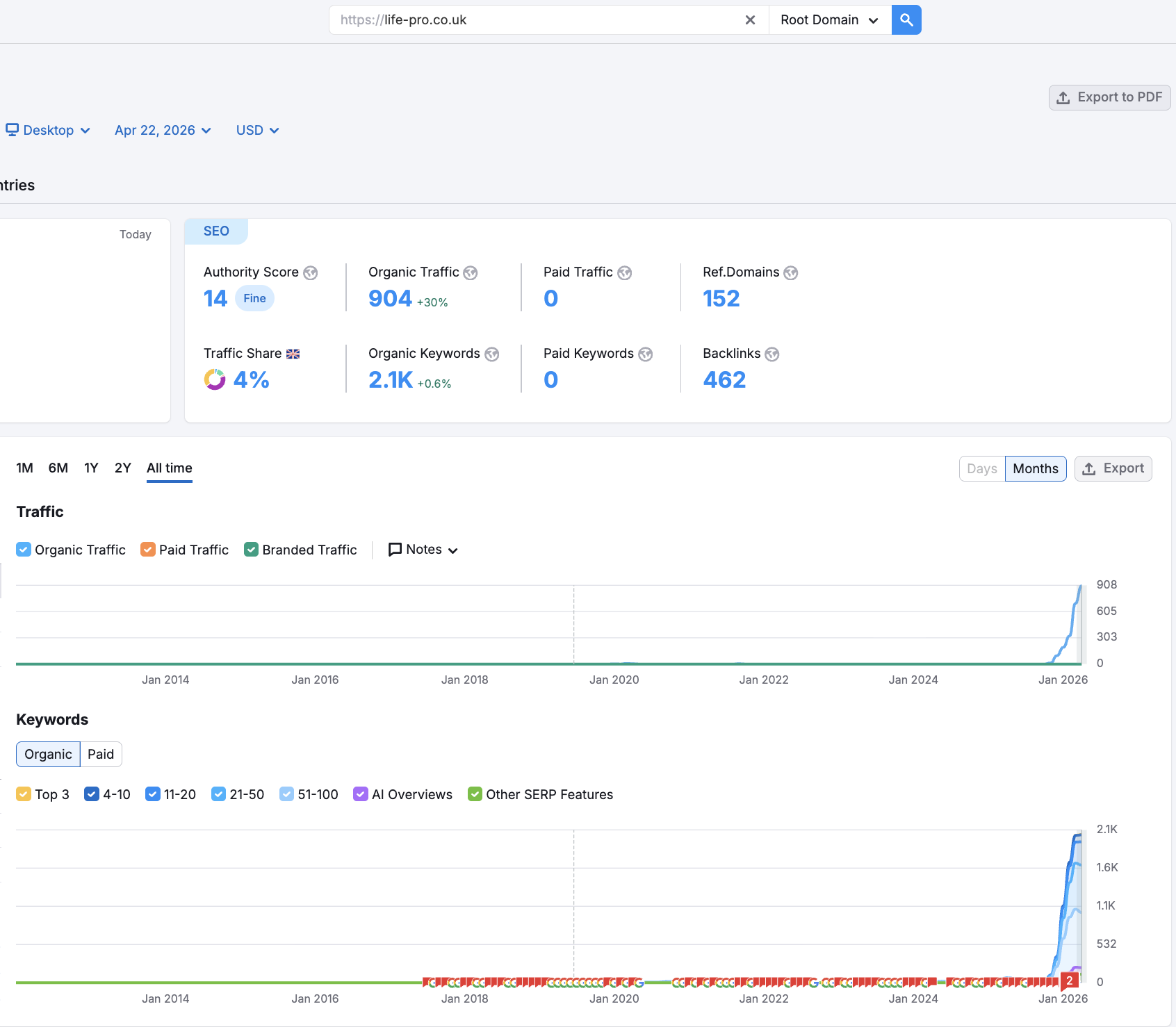Disable the Branded Traffic checkbox
Viewport: 1176px width, 1027px height.
click(251, 549)
